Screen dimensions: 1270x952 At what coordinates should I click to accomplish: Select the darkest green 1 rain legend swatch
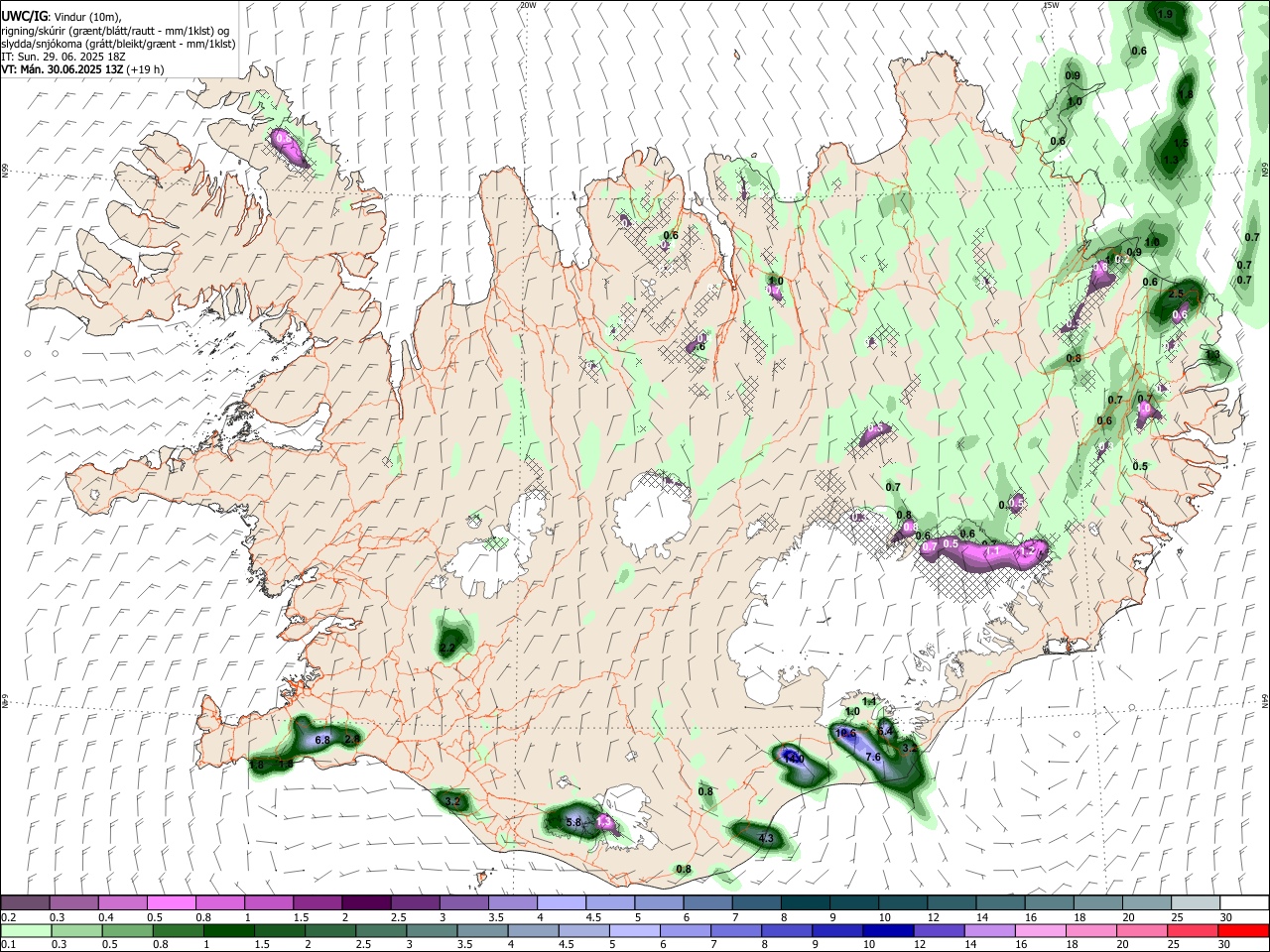tap(229, 930)
